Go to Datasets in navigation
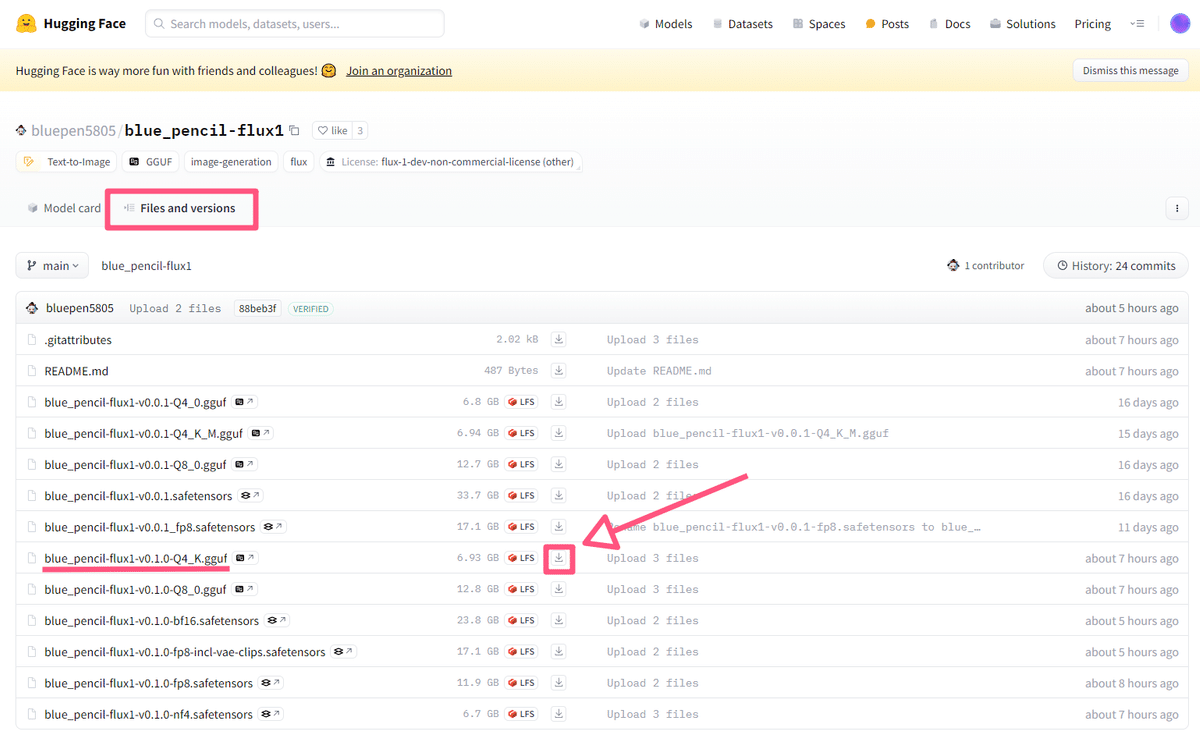The image size is (1200, 742). click(x=742, y=24)
